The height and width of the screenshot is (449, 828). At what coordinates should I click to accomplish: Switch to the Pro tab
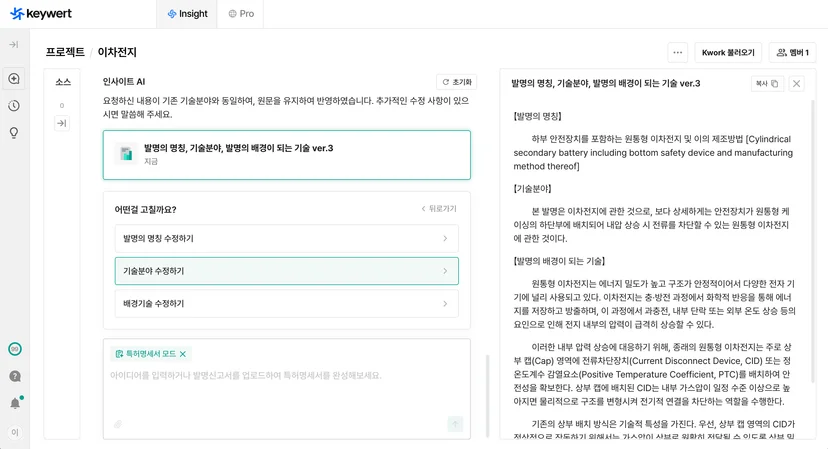point(241,14)
